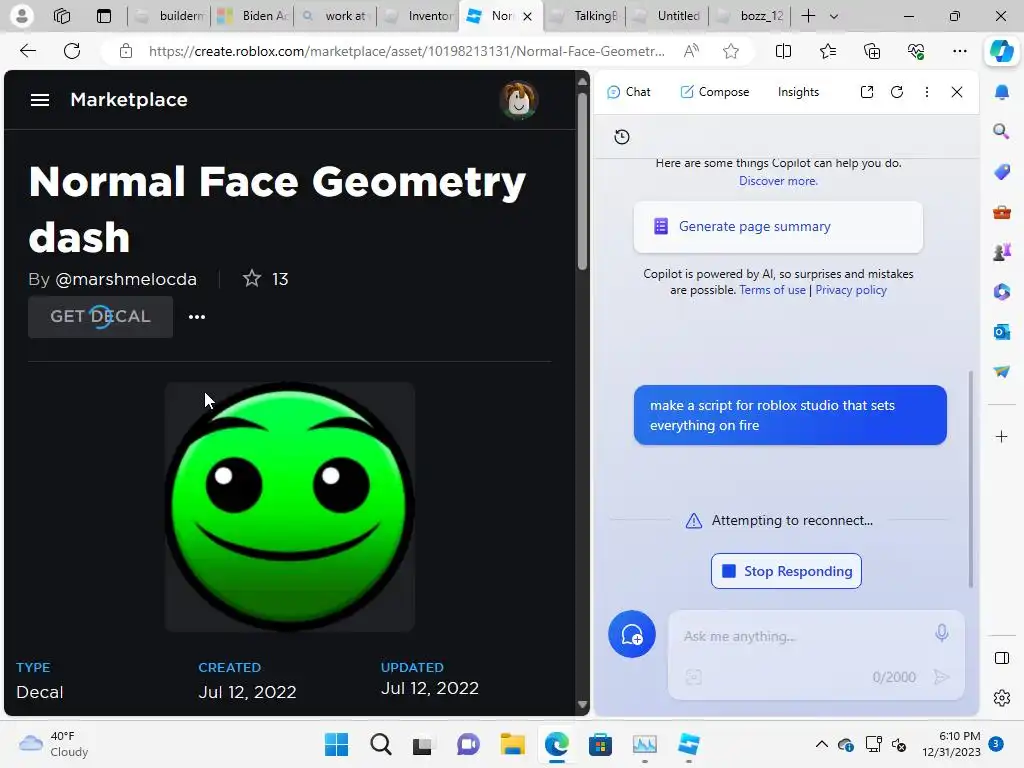The width and height of the screenshot is (1024, 768).
Task: Toggle the Copilot sidebar icon
Action: 1001,51
